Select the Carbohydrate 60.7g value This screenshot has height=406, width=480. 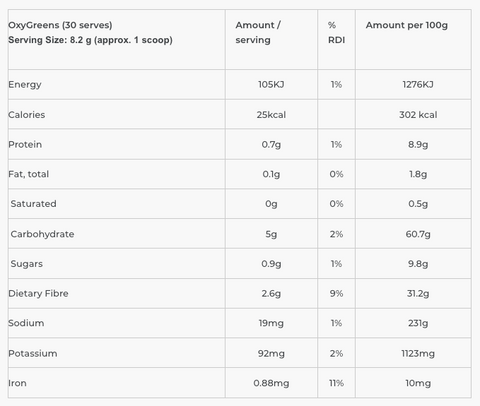[x=418, y=234]
